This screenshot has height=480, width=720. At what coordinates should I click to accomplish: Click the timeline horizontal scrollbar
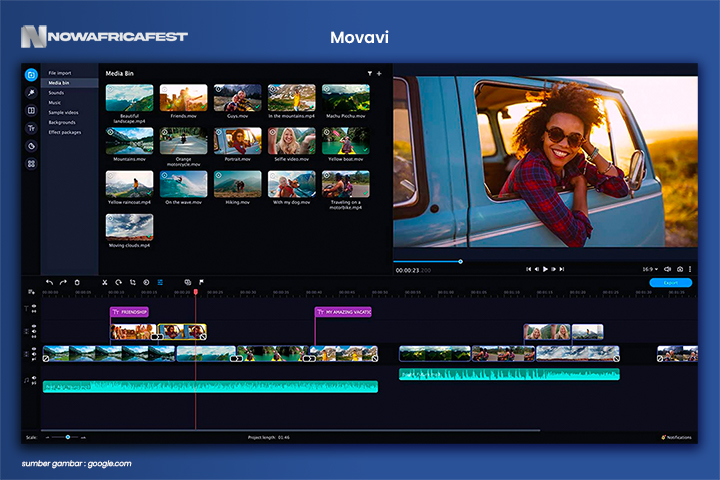pyautogui.click(x=291, y=430)
